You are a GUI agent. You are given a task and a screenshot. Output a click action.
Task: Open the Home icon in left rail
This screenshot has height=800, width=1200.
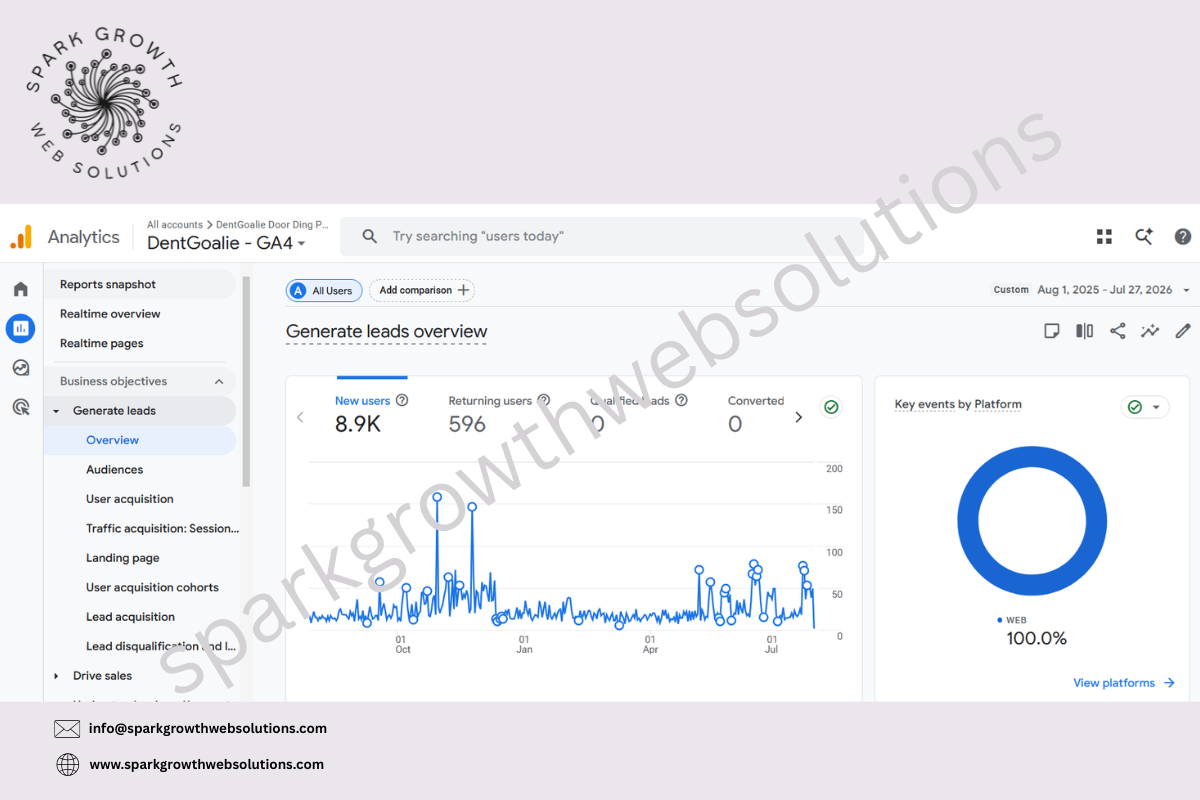21,289
